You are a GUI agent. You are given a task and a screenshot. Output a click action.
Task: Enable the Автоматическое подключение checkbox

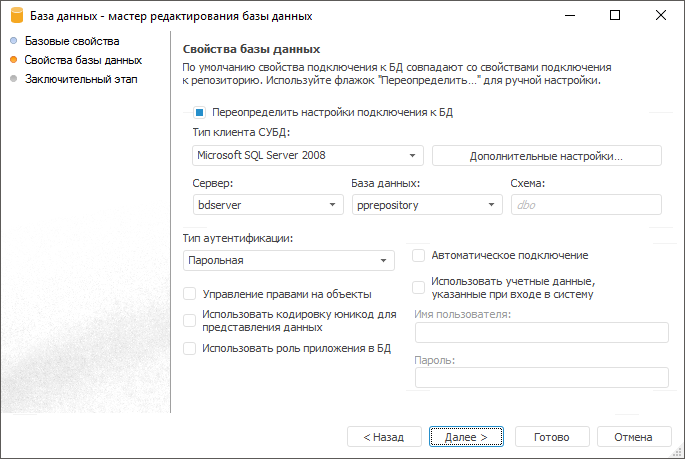(x=419, y=256)
